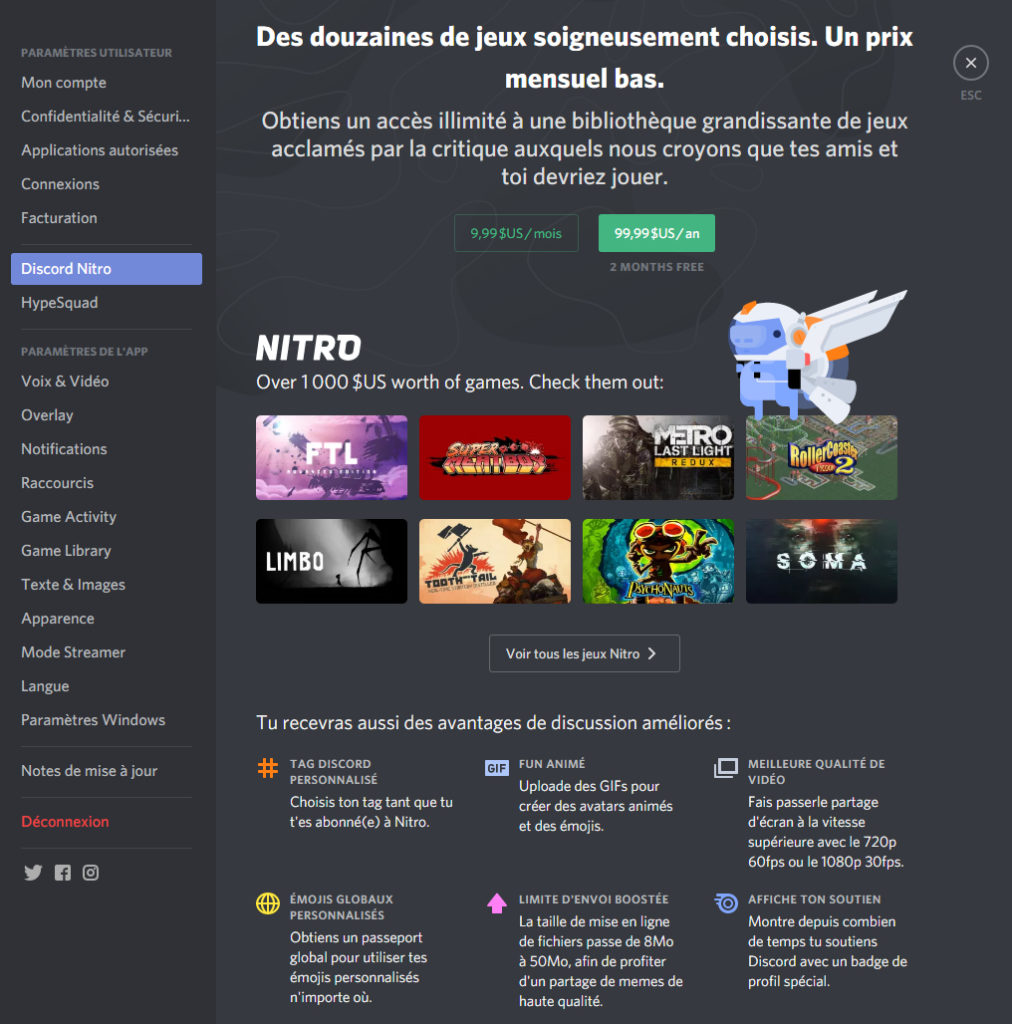Open Discord's Twitter icon link
Screen dimensions: 1012x1024
pyautogui.click(x=33, y=873)
